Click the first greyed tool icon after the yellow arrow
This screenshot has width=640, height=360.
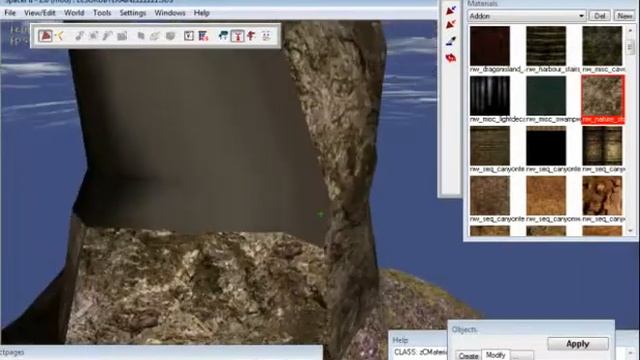point(79,36)
